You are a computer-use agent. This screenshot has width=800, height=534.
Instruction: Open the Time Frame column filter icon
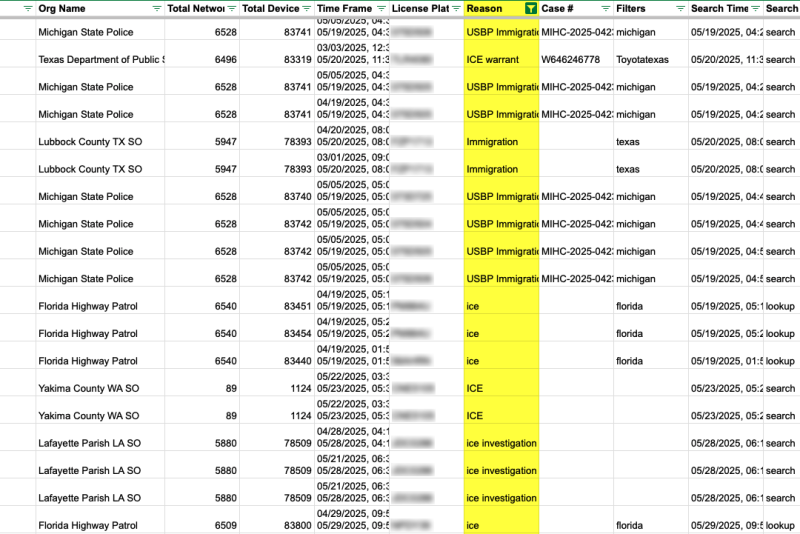381,9
